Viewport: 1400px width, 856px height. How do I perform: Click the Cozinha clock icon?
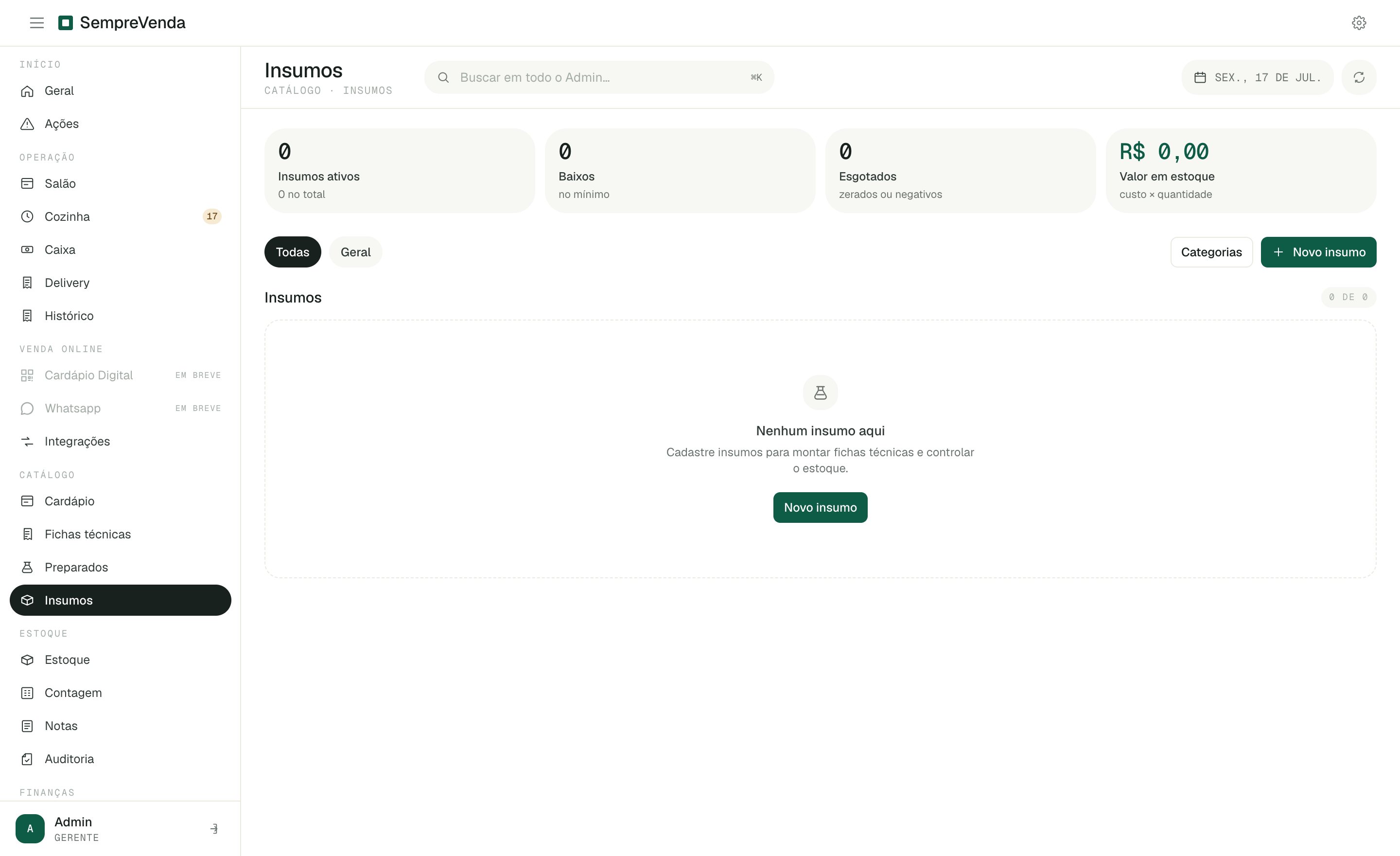[x=27, y=216]
